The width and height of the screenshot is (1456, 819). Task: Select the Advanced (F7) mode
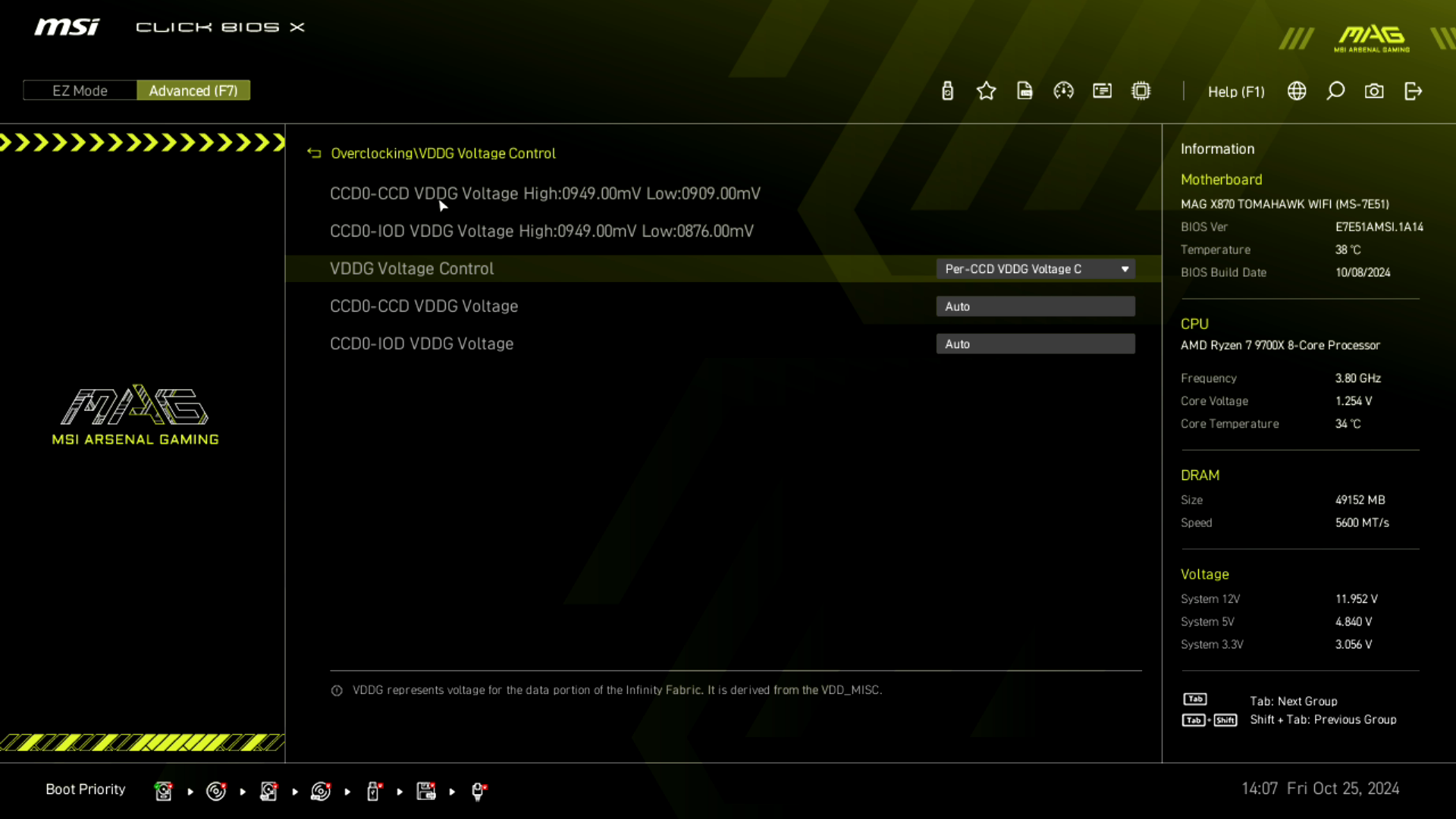pyautogui.click(x=193, y=90)
